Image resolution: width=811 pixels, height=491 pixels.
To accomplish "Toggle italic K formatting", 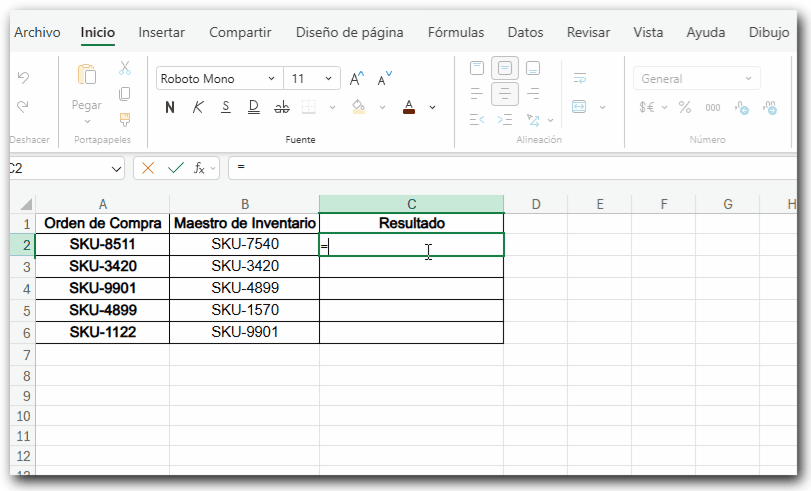I will pos(198,107).
